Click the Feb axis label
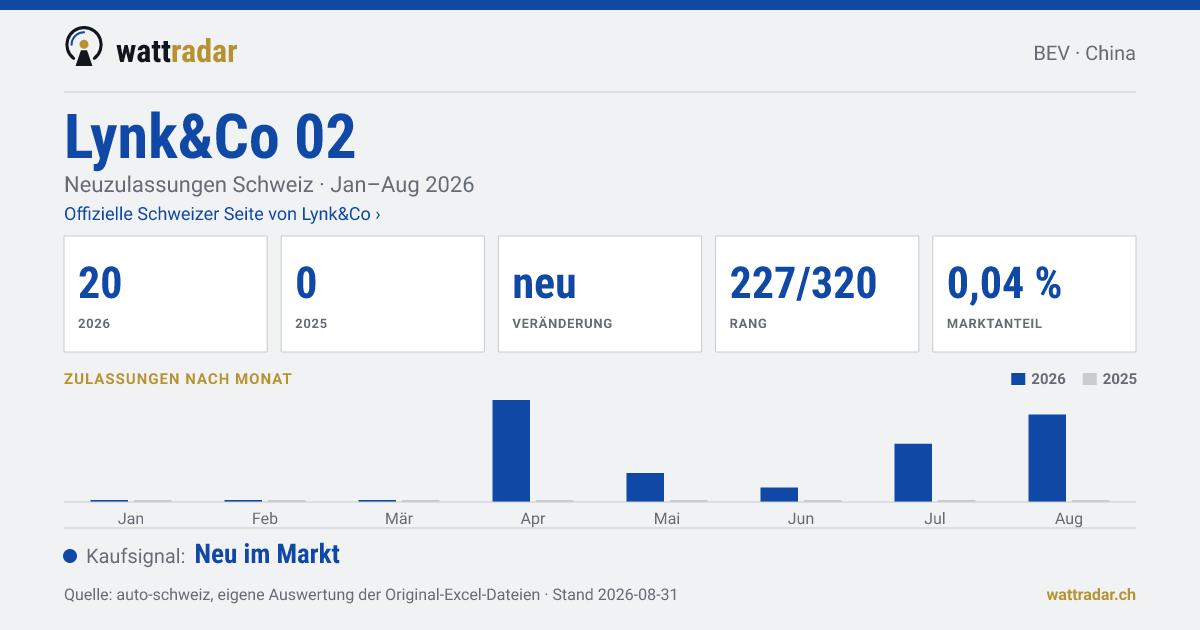 265,518
